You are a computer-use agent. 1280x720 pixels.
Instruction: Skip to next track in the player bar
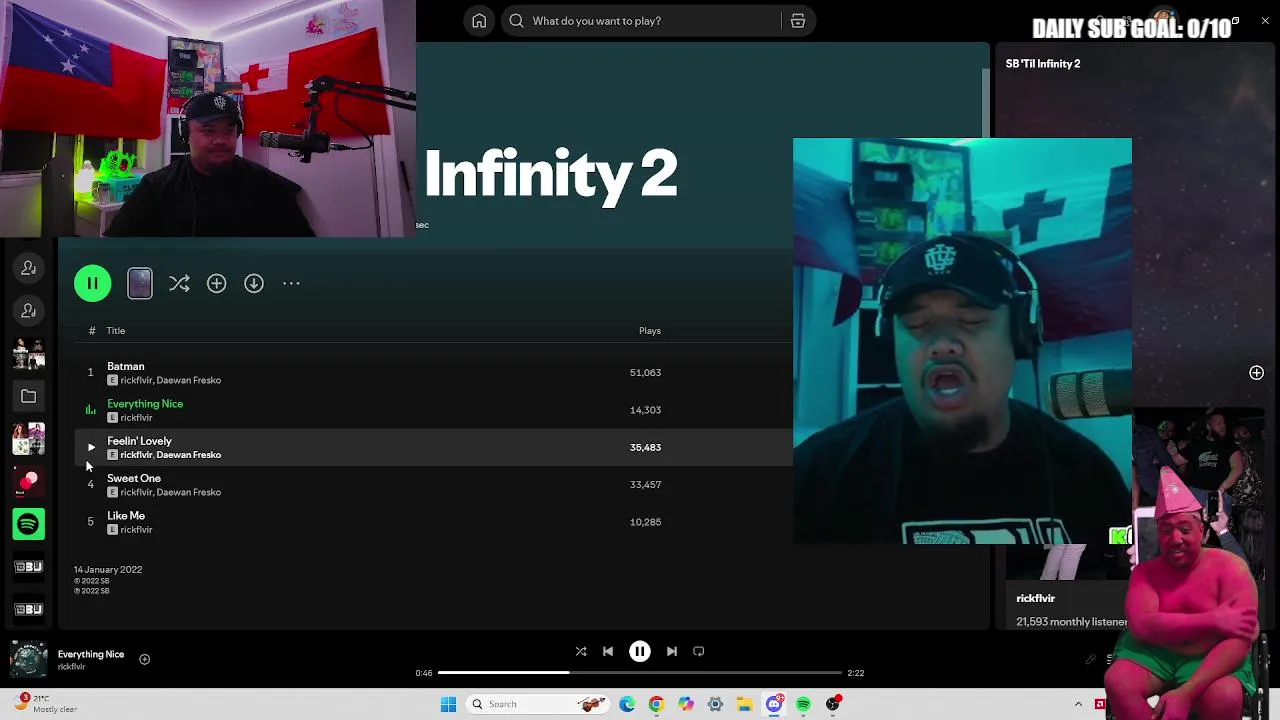(x=672, y=652)
